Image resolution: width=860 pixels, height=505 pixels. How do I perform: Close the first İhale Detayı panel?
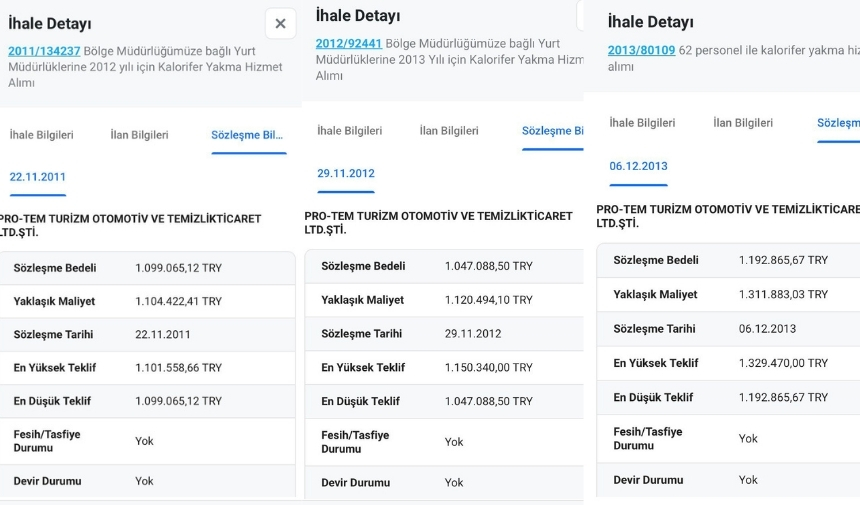point(280,23)
